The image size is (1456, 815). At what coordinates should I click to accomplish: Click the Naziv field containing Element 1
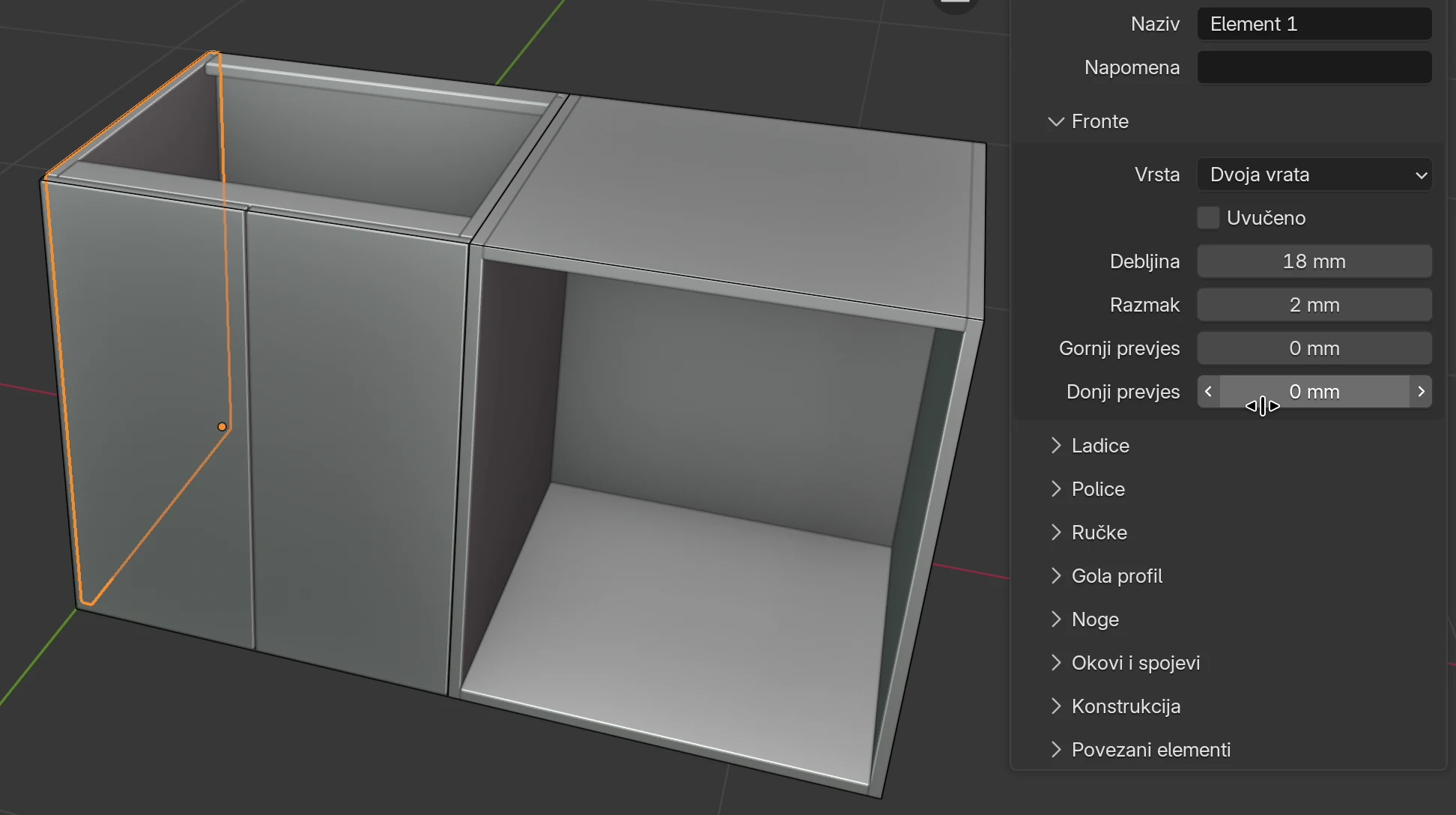pyautogui.click(x=1314, y=24)
